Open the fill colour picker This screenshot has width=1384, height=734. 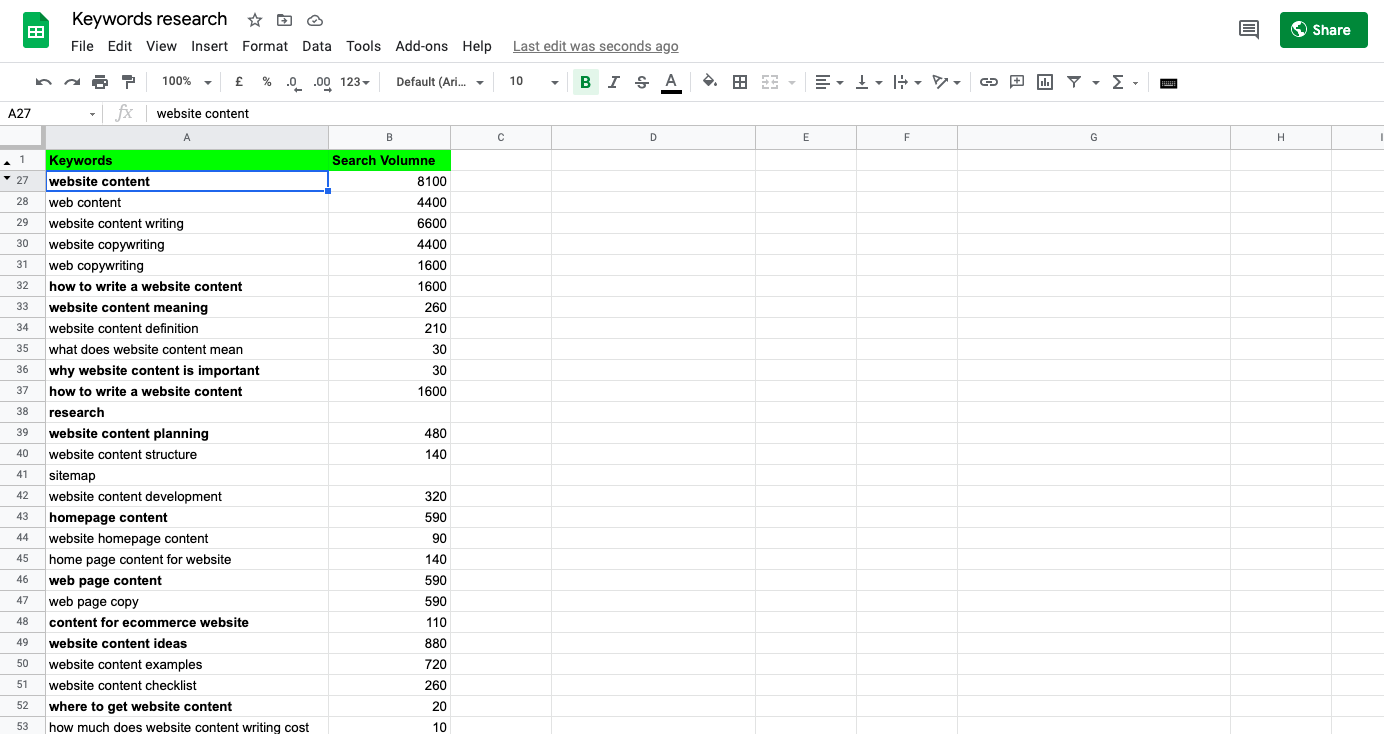click(709, 82)
